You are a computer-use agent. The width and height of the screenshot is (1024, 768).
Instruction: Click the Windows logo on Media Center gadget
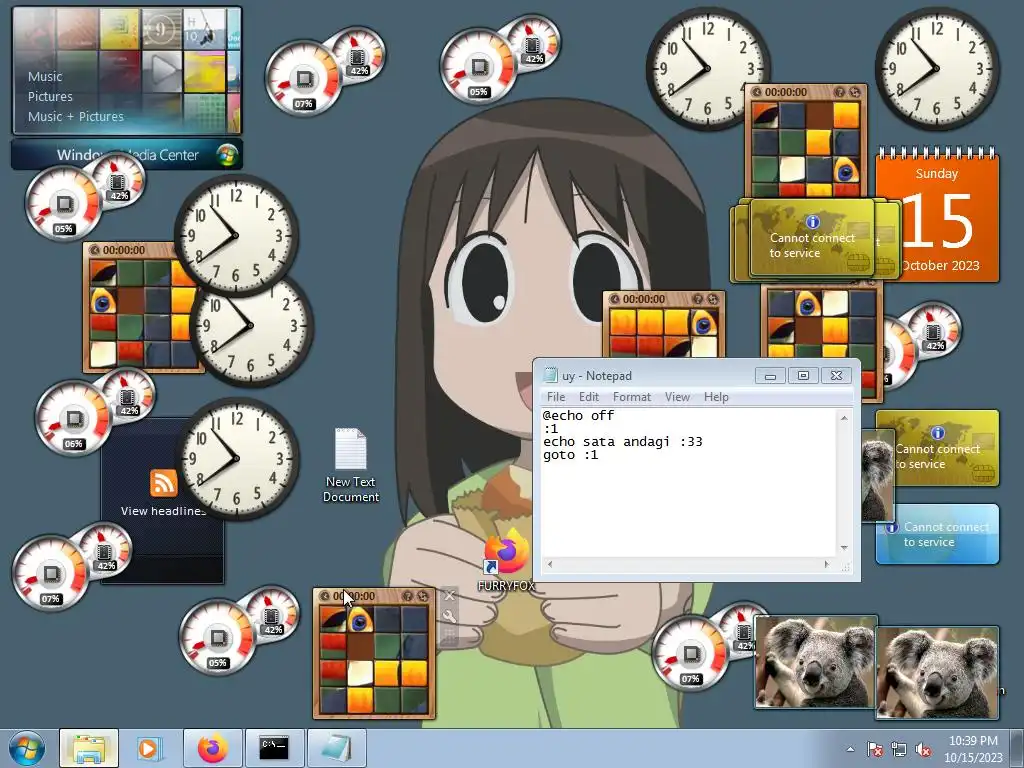click(x=227, y=155)
